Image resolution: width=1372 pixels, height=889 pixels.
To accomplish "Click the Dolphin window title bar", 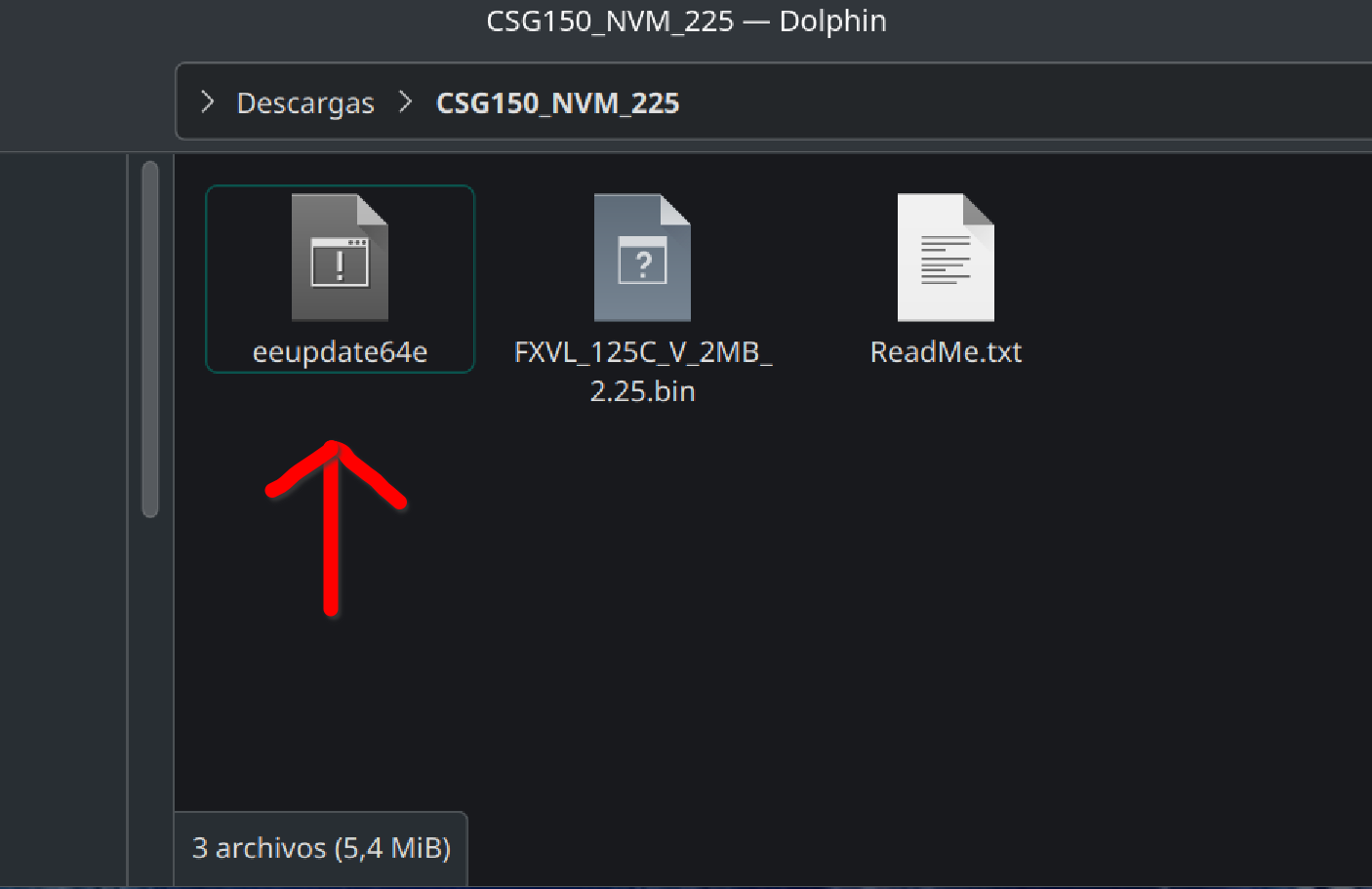I will tap(686, 20).
